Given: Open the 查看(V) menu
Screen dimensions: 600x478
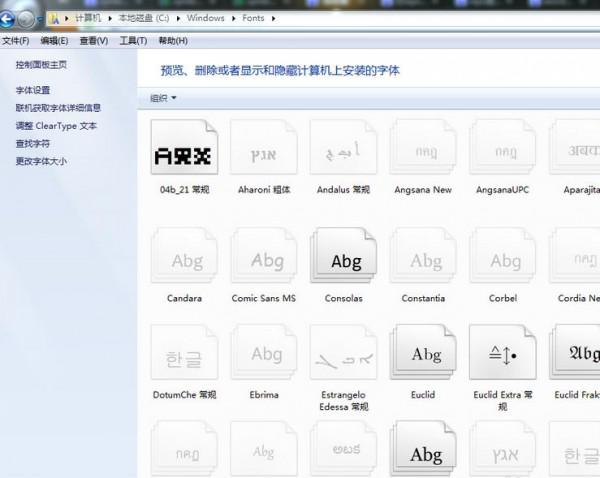Looking at the screenshot, I should (x=94, y=41).
